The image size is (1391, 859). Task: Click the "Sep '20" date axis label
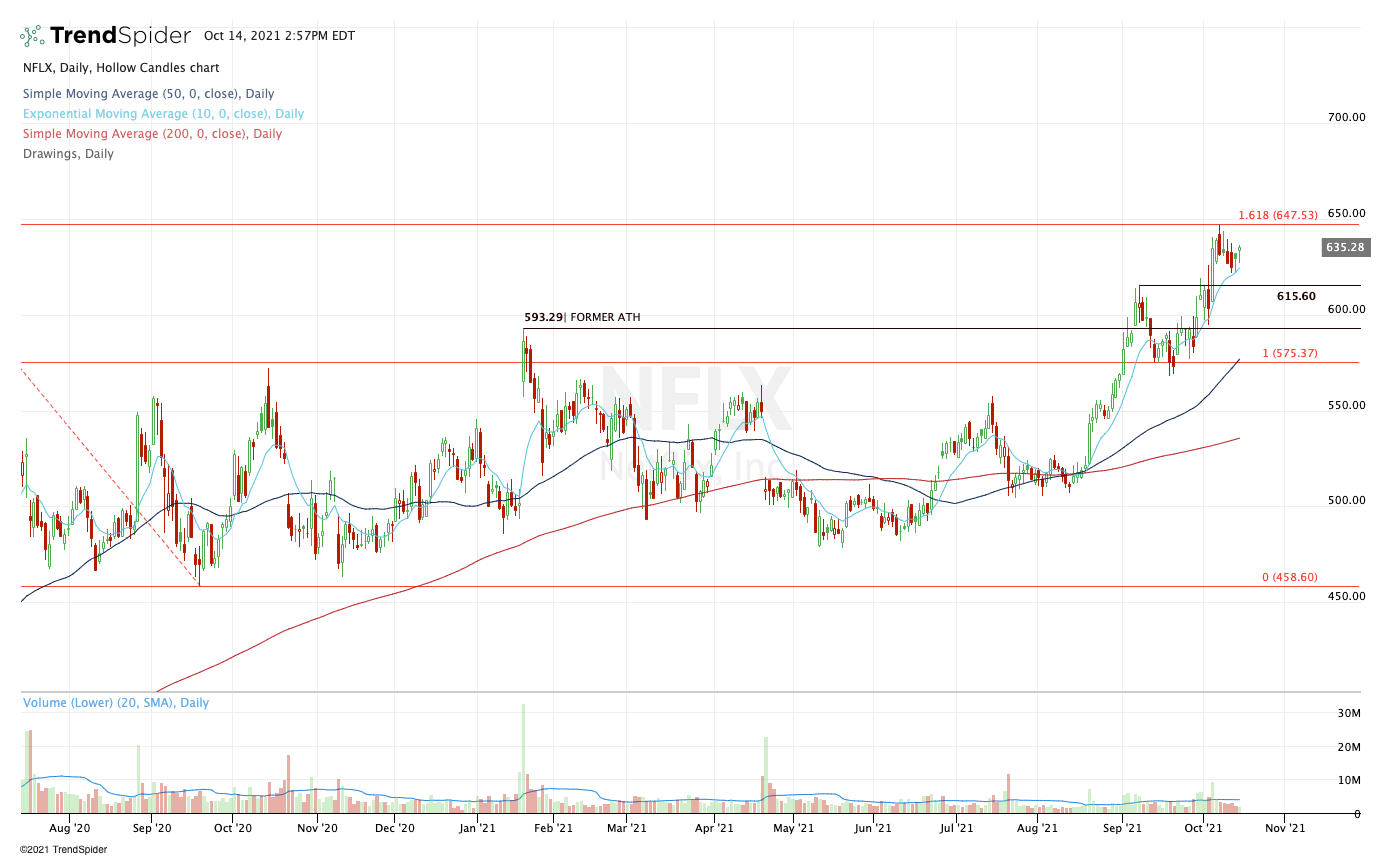(x=152, y=828)
